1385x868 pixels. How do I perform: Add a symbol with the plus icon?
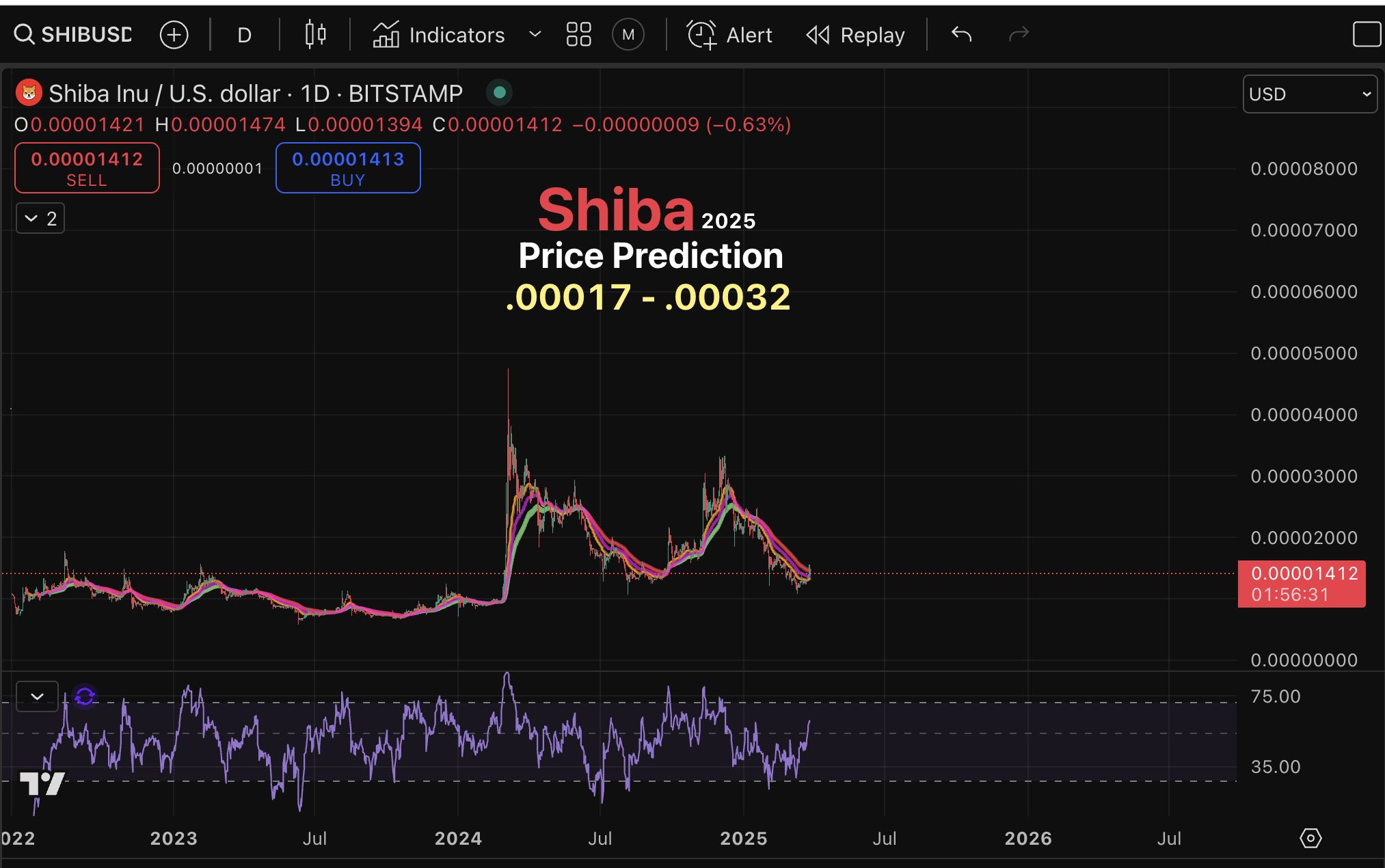(x=174, y=35)
